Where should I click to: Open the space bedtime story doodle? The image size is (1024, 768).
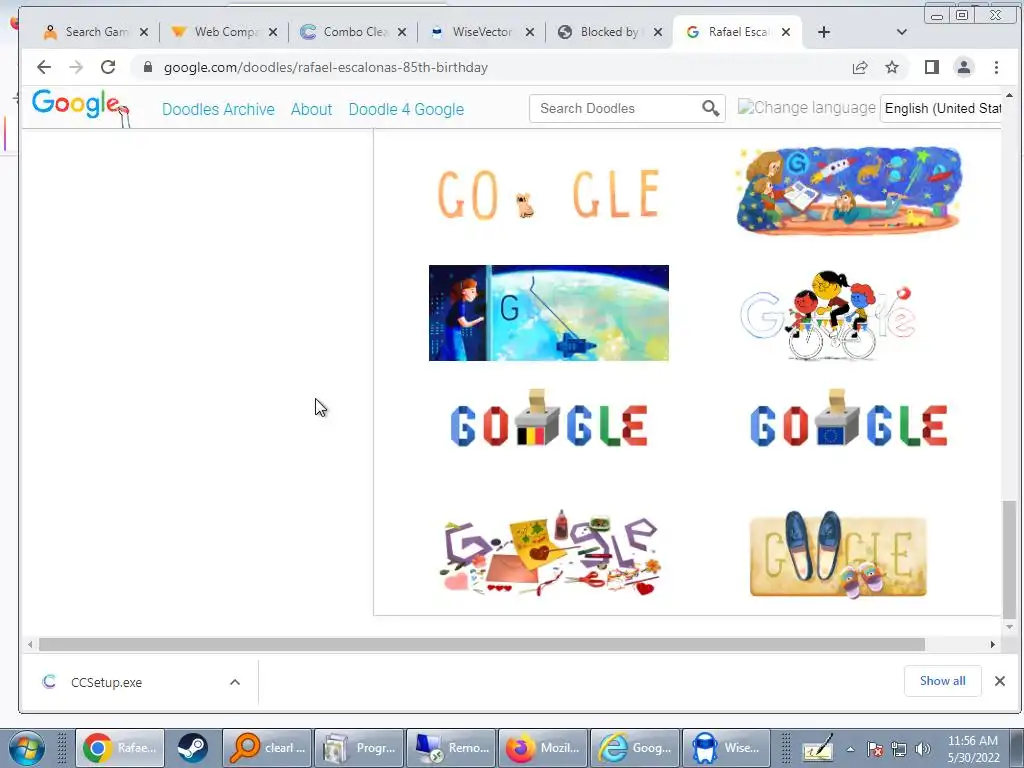click(848, 190)
